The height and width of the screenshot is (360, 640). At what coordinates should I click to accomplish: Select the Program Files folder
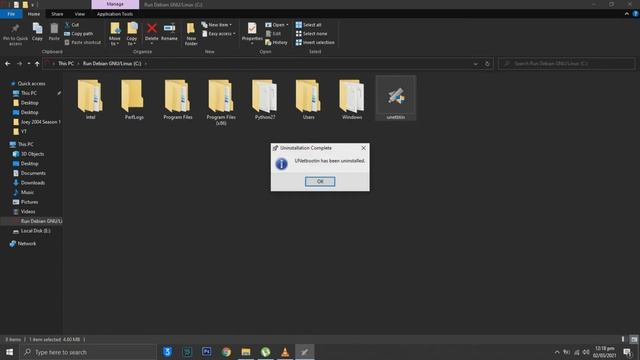(178, 100)
